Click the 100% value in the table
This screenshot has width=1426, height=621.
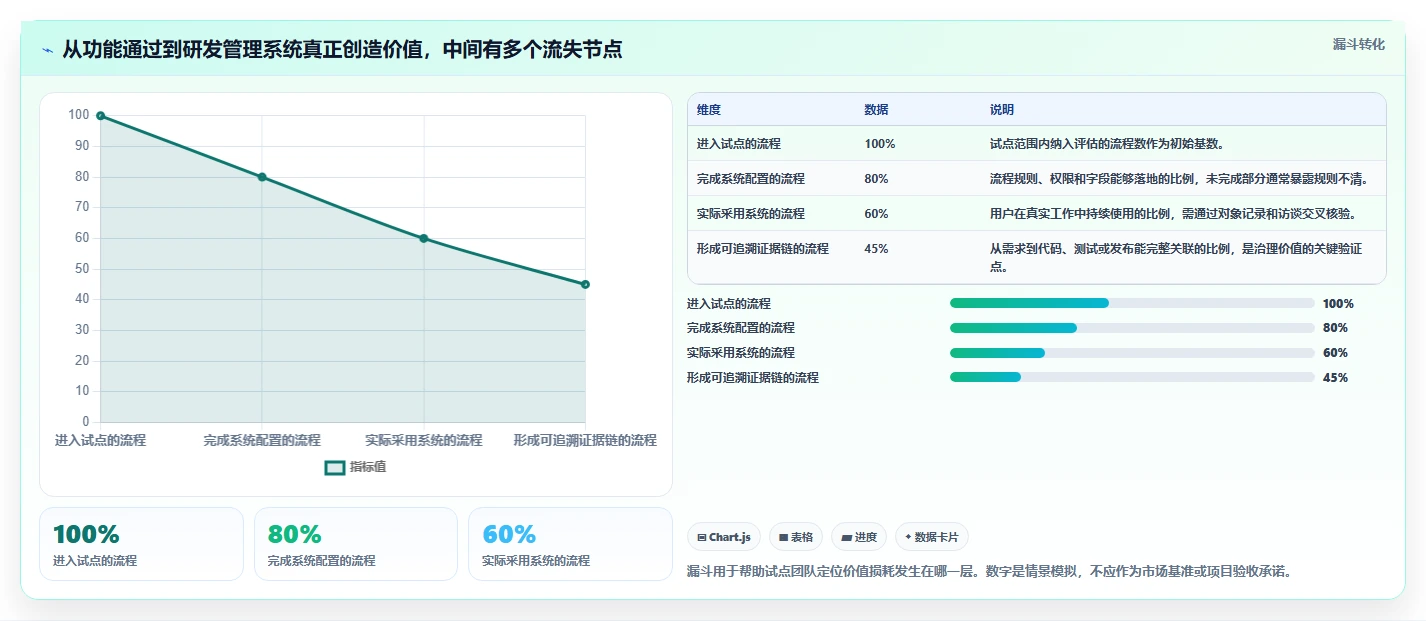[x=880, y=144]
